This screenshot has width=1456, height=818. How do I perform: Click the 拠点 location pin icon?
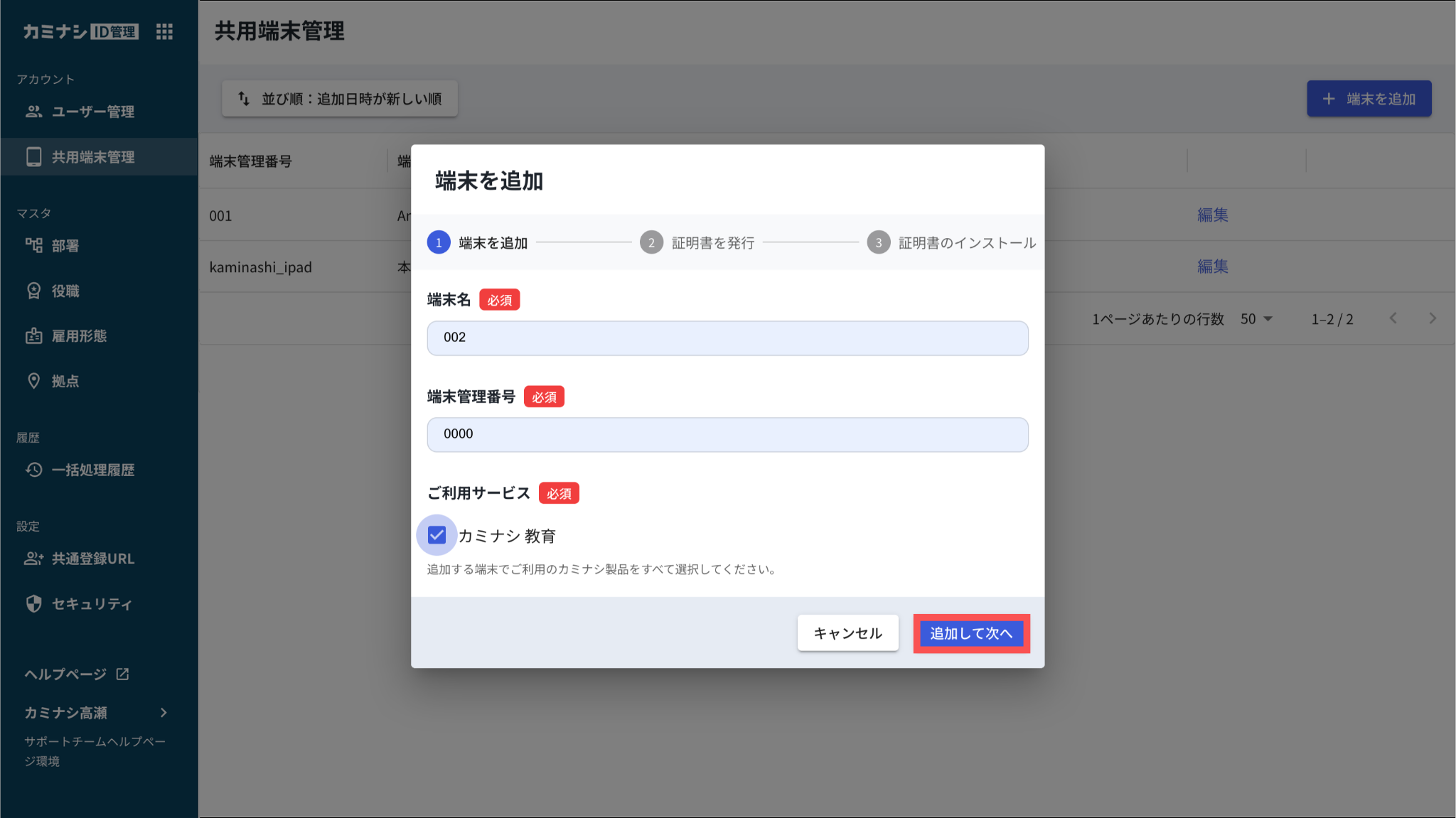pyautogui.click(x=33, y=381)
